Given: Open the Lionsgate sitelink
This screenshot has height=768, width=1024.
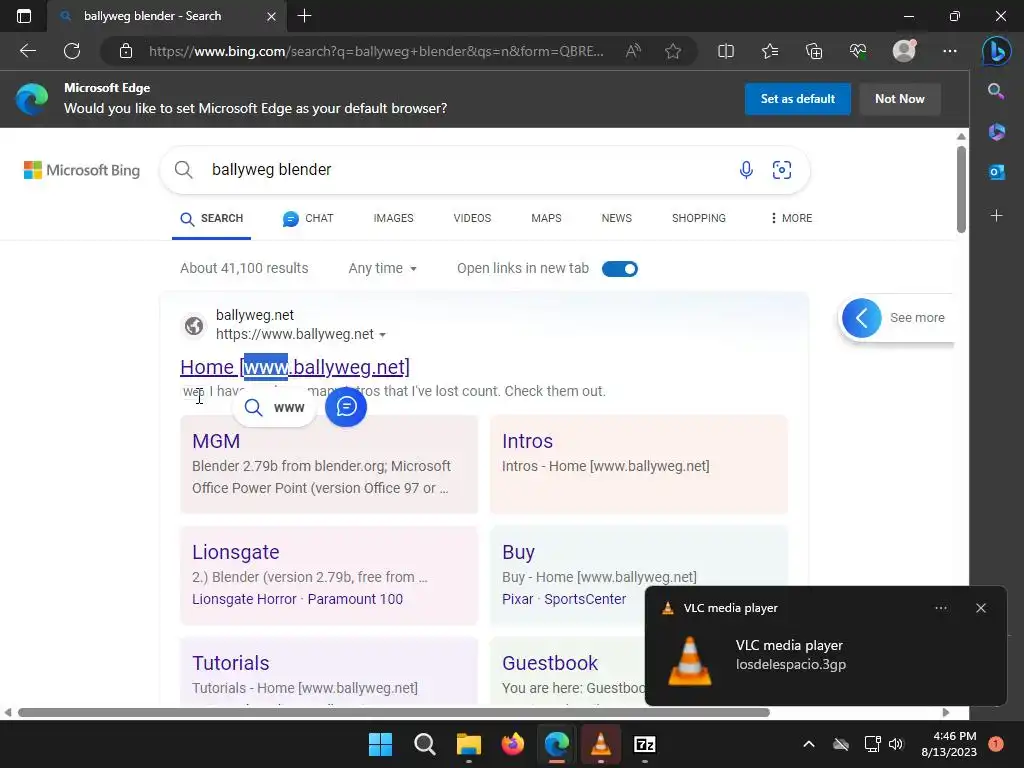Looking at the screenshot, I should (236, 552).
